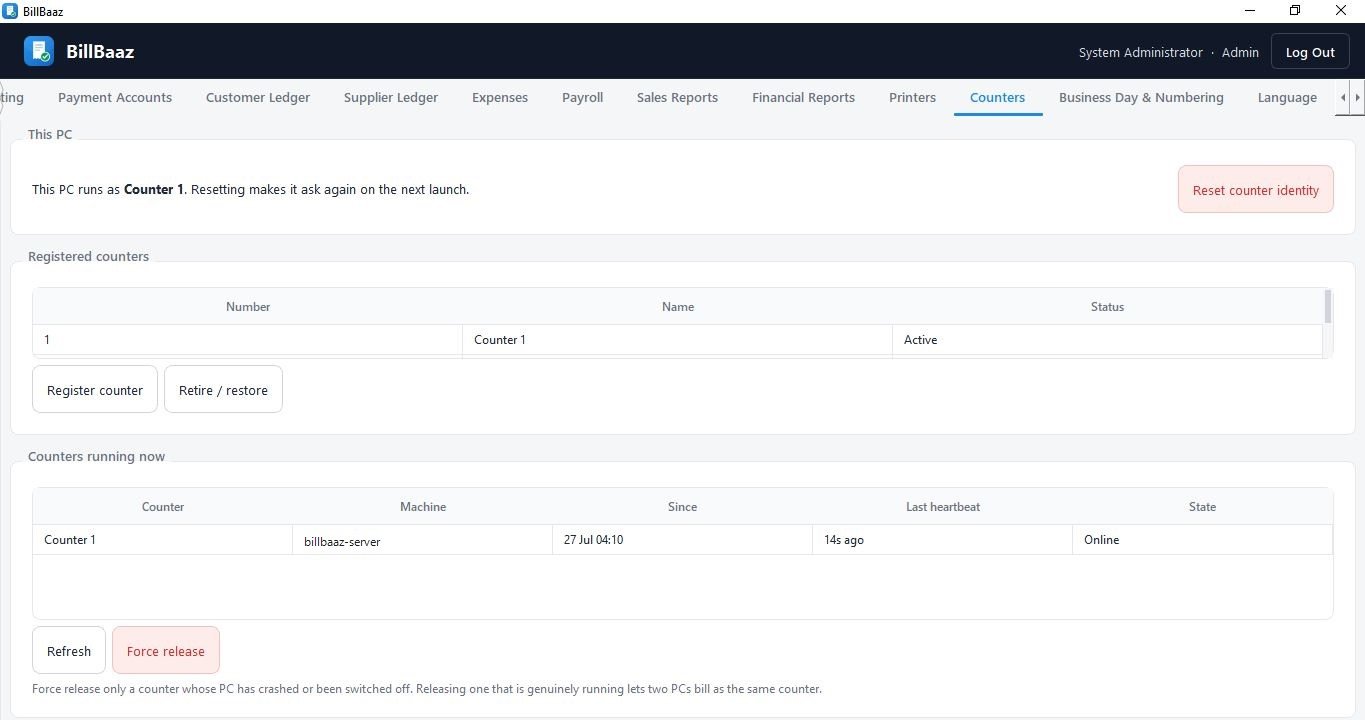Click the Name column header
Screen dimensions: 1365x720
click(x=678, y=307)
